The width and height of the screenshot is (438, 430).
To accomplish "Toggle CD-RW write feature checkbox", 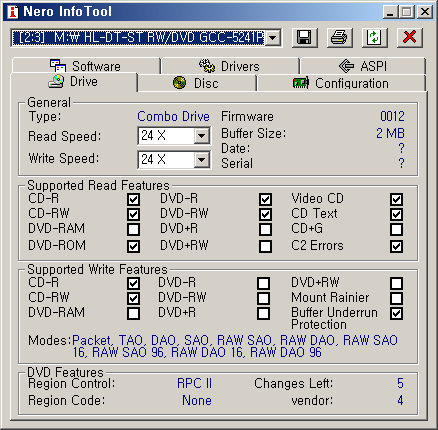I will coord(133,298).
